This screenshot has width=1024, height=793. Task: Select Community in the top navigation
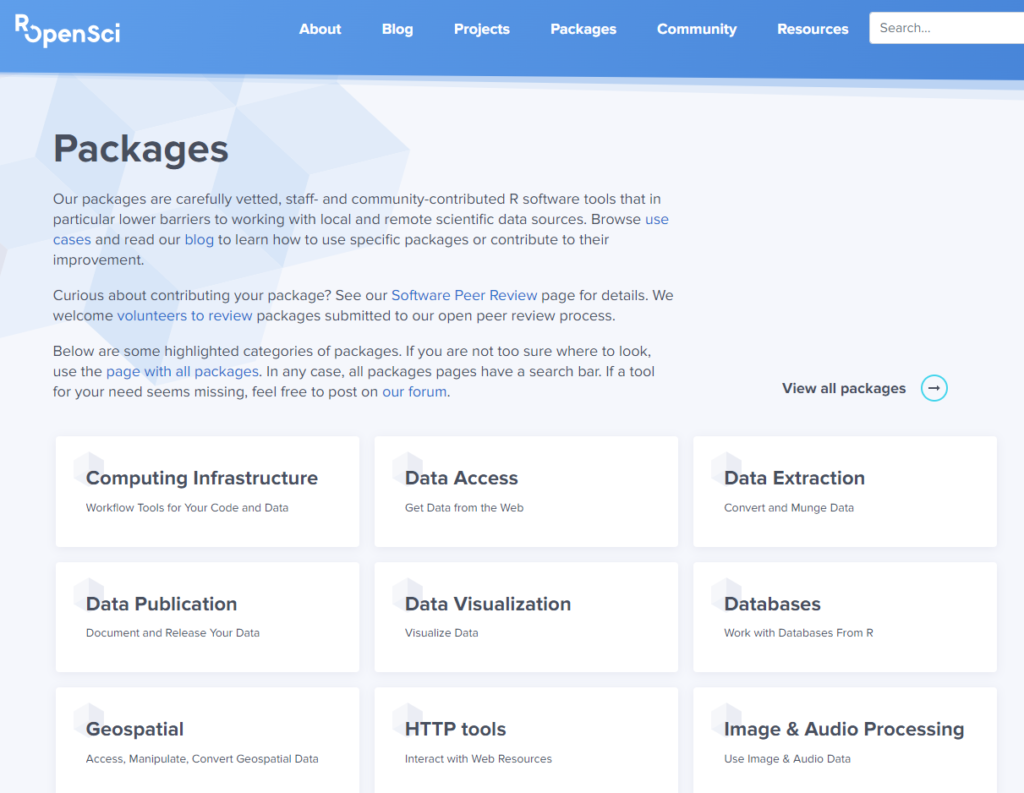tap(696, 29)
